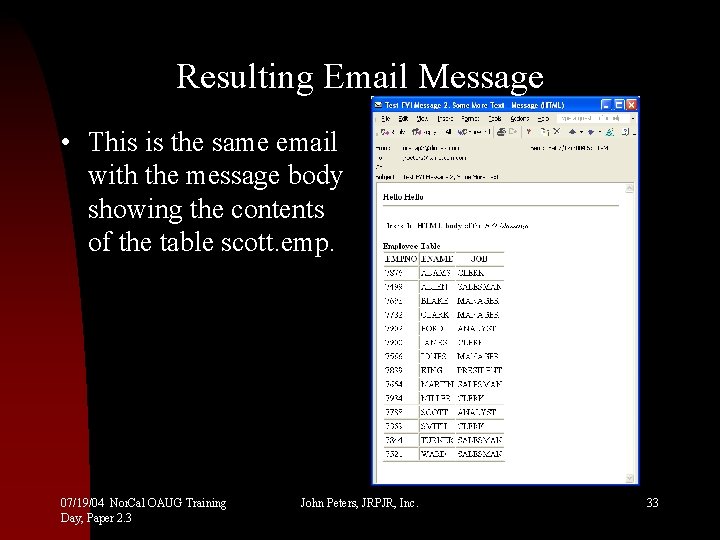This screenshot has height=540, width=720.
Task: Click footer text 'John Peters, JRPJR, Inc.'
Action: (x=360, y=503)
